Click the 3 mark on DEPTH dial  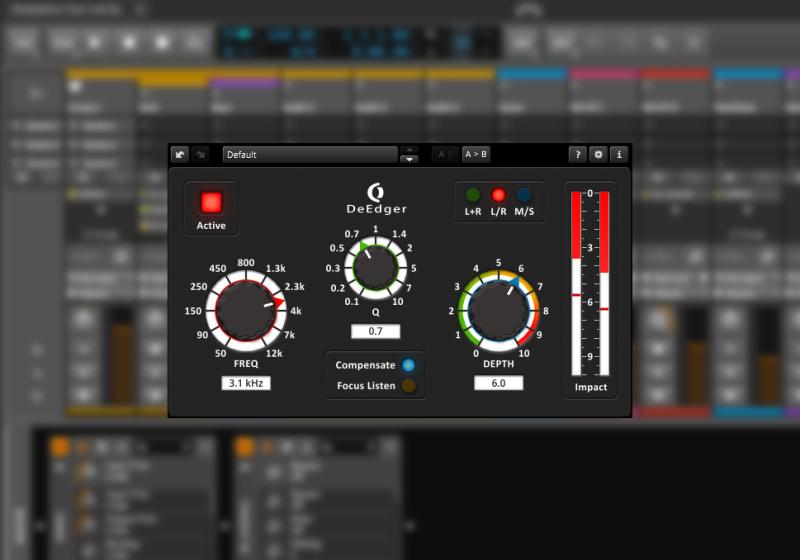[457, 287]
